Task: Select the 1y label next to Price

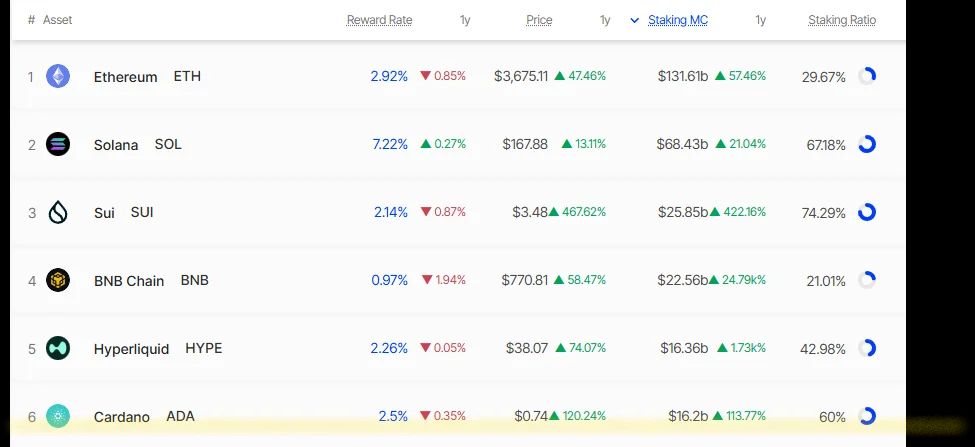Action: [x=605, y=21]
